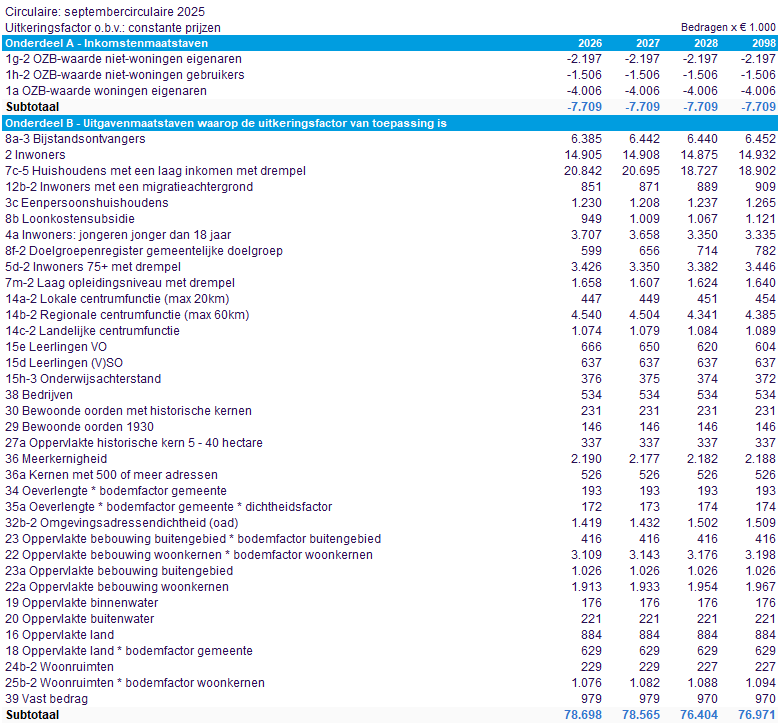Click the 8a-3 Bijstandsontvangers row label
The height and width of the screenshot is (723, 782).
coord(75,139)
